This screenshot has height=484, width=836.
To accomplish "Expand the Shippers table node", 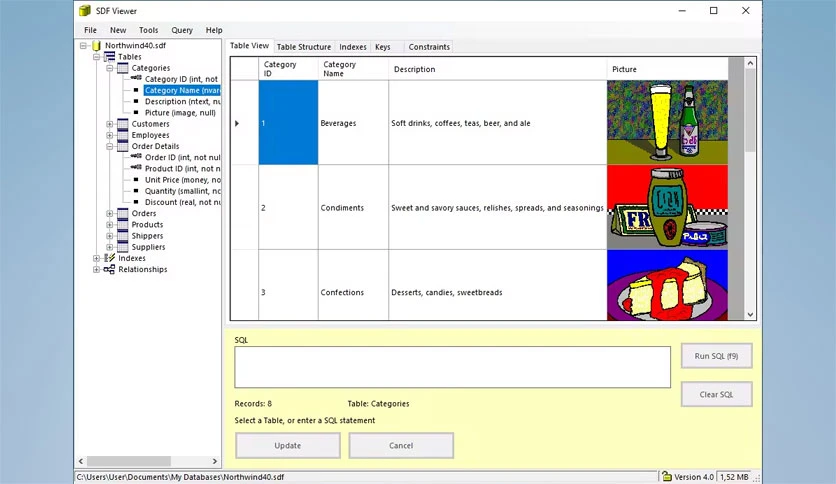I will pos(109,236).
